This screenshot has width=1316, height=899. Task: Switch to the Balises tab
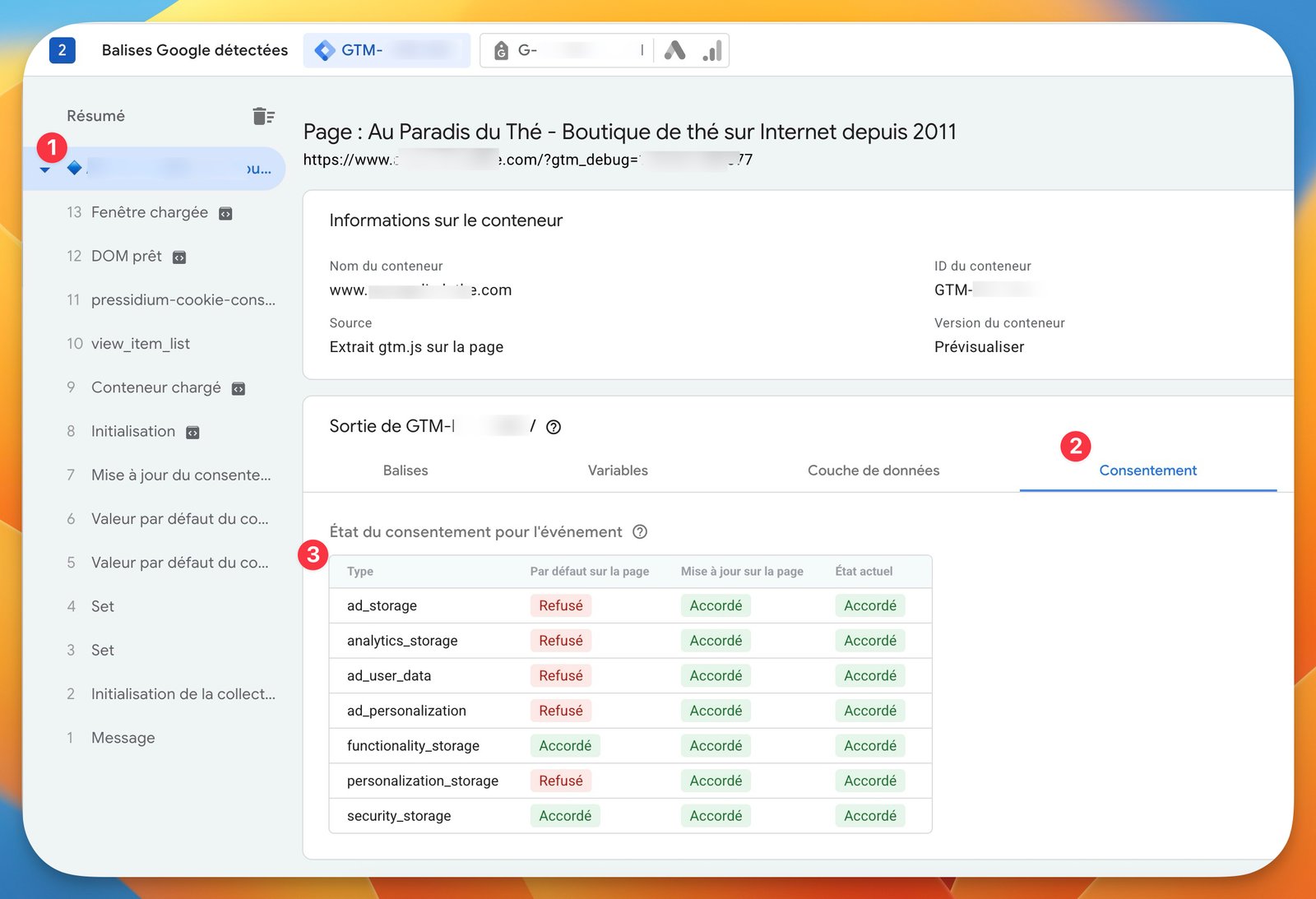405,470
